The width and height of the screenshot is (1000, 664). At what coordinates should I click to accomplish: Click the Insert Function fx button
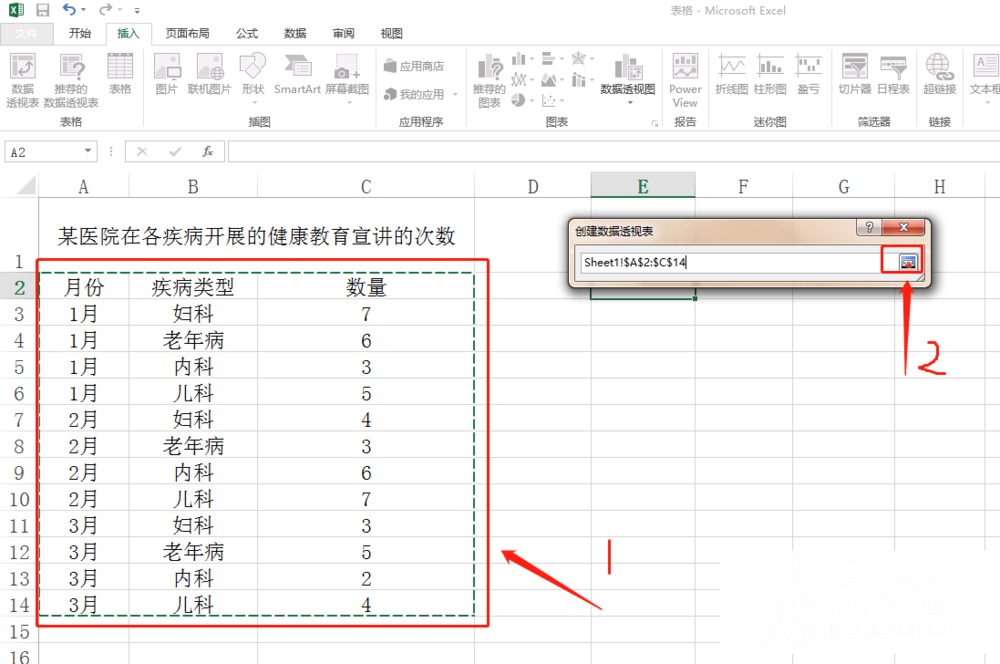207,151
